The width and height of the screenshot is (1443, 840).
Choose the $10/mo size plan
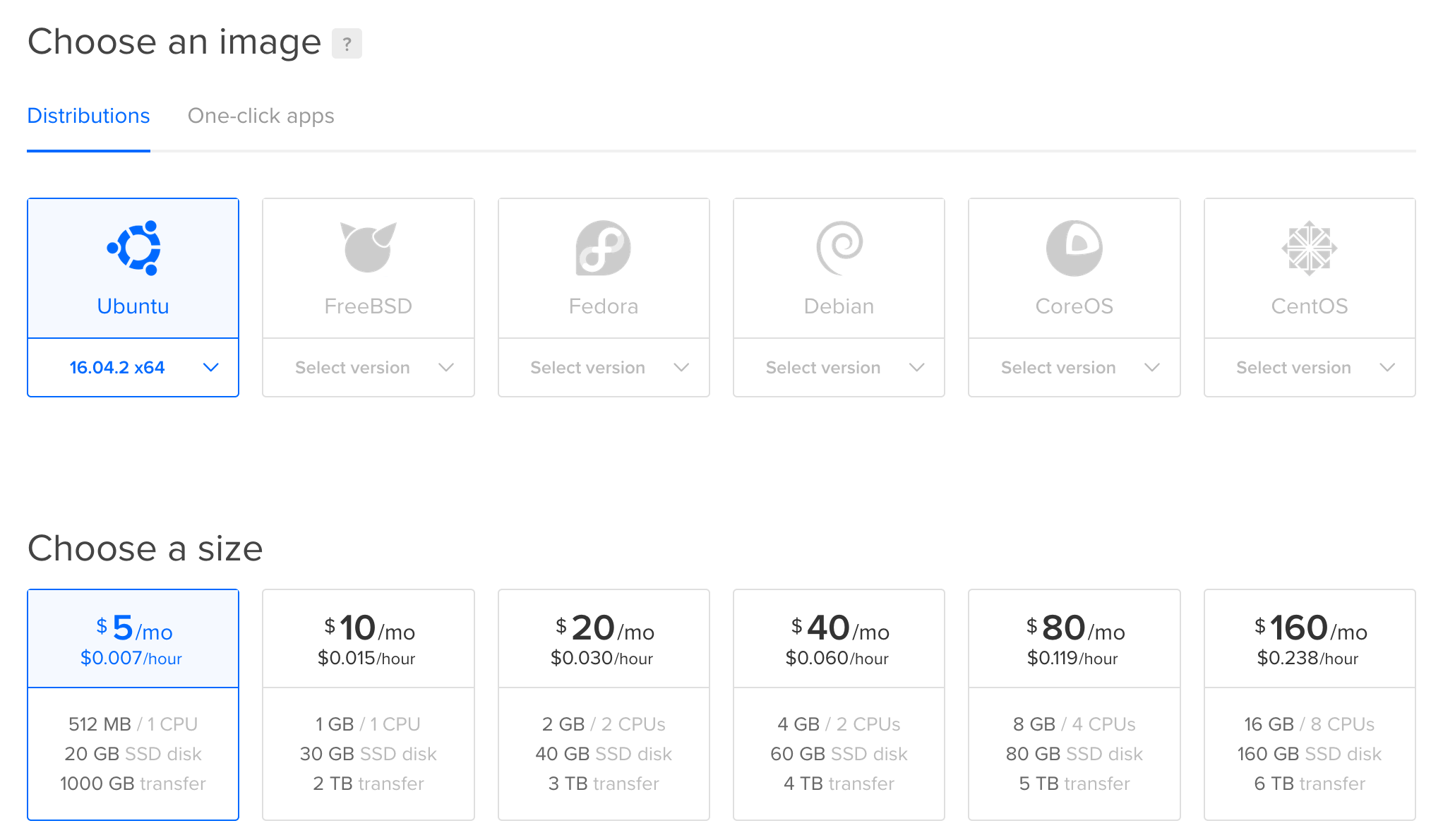pos(368,704)
